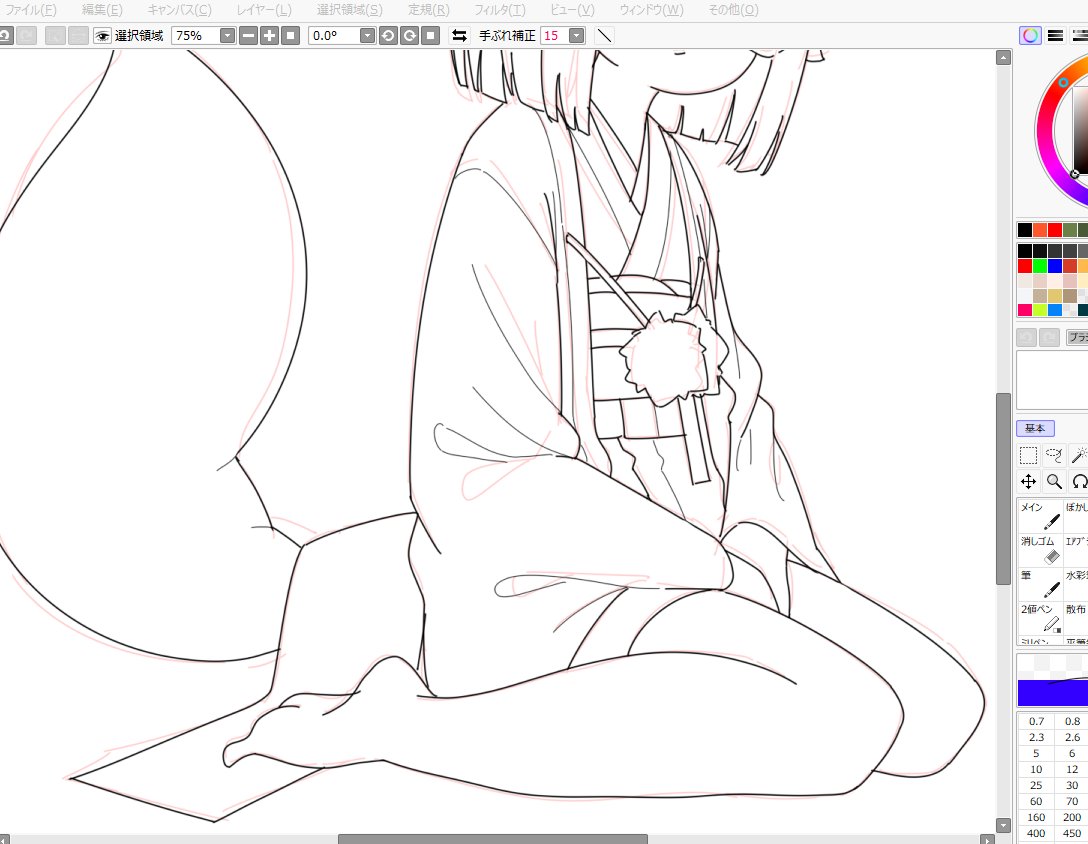
Task: Select the magnifier zoom tool
Action: tap(1054, 481)
